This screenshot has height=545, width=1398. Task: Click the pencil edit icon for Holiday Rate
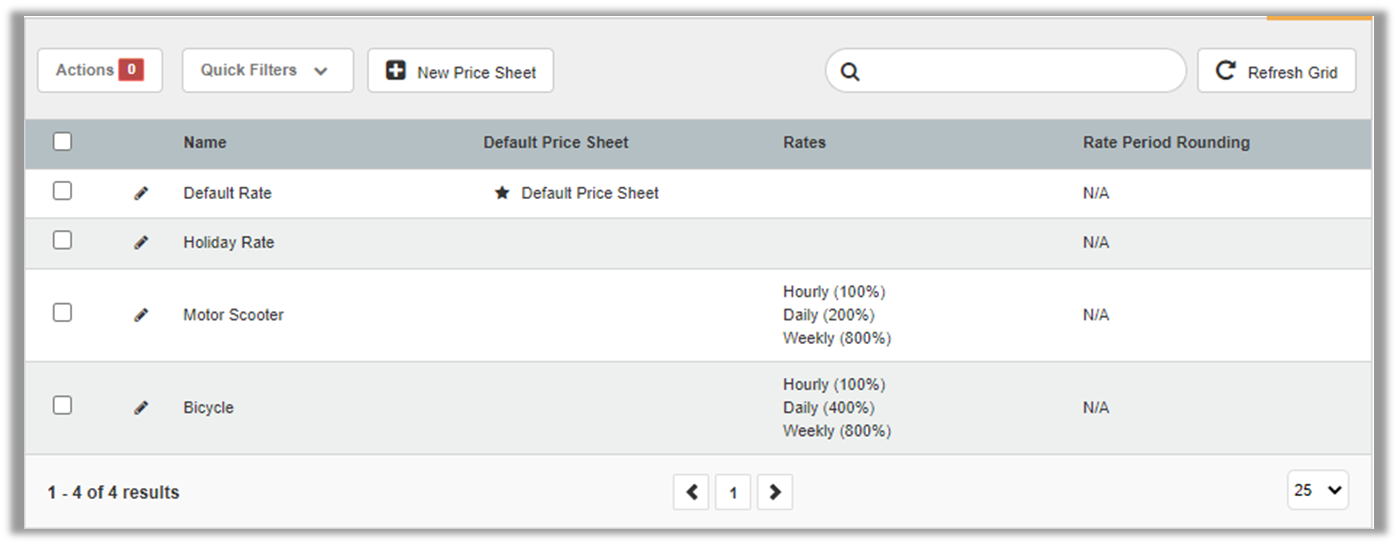point(141,243)
